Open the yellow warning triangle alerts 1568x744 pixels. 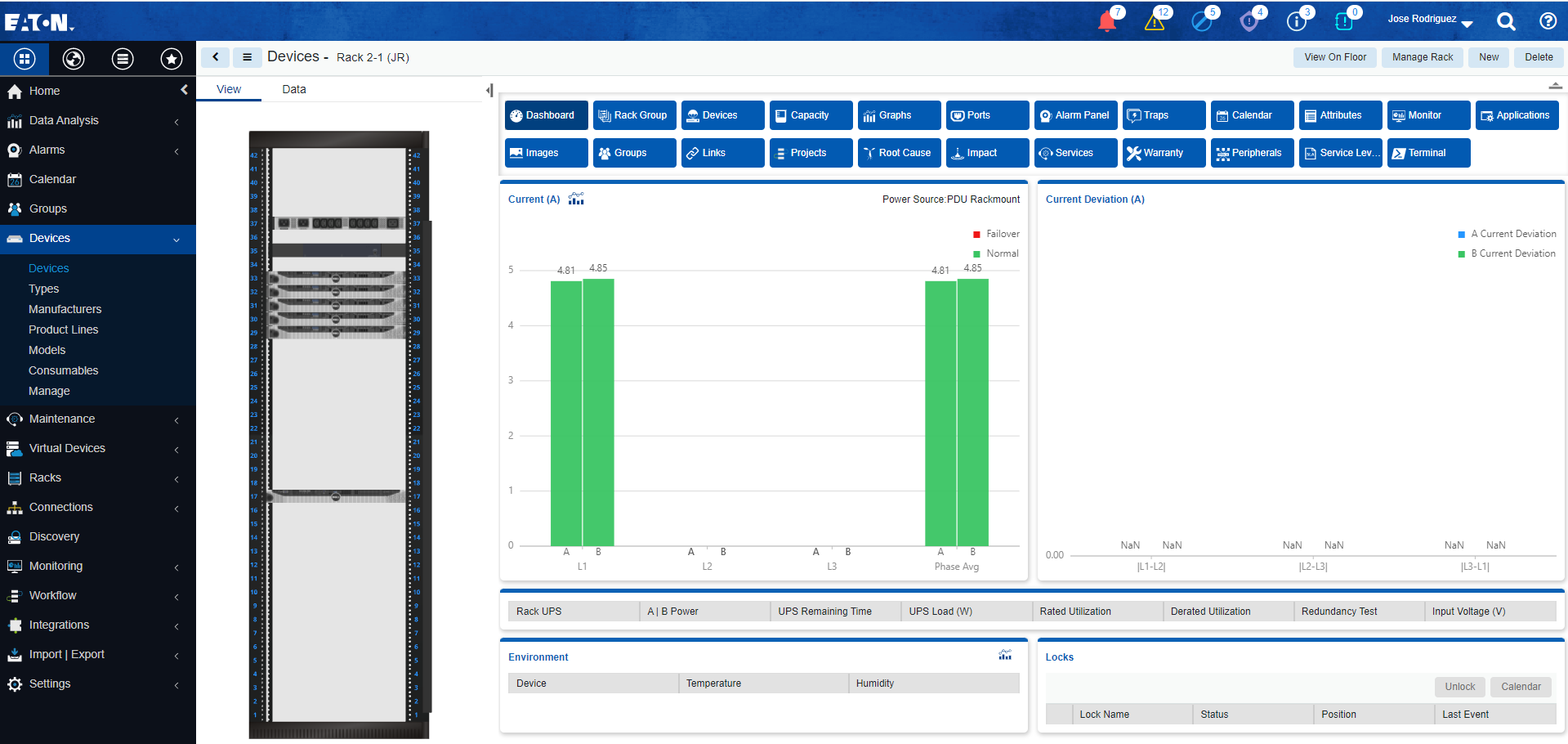[1154, 21]
